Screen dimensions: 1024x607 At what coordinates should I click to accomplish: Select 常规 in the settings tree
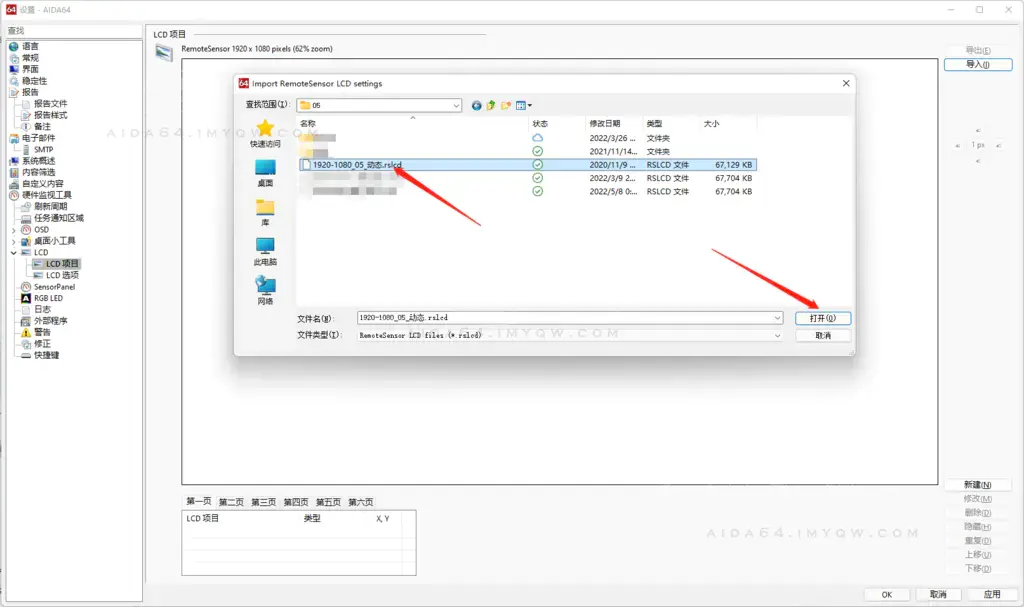[30, 58]
